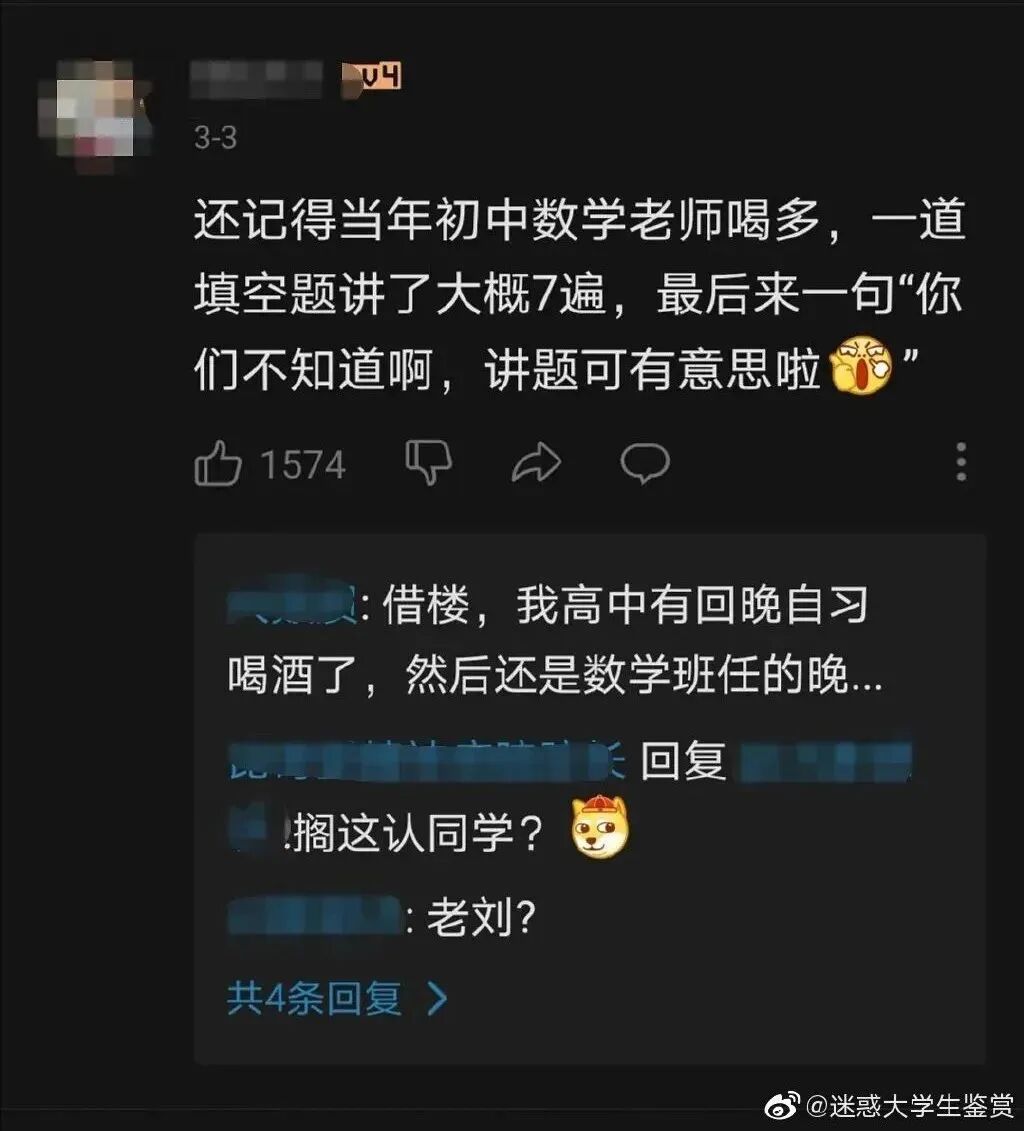The width and height of the screenshot is (1024, 1131).
Task: Open the blurred commenter username
Action: 256,79
